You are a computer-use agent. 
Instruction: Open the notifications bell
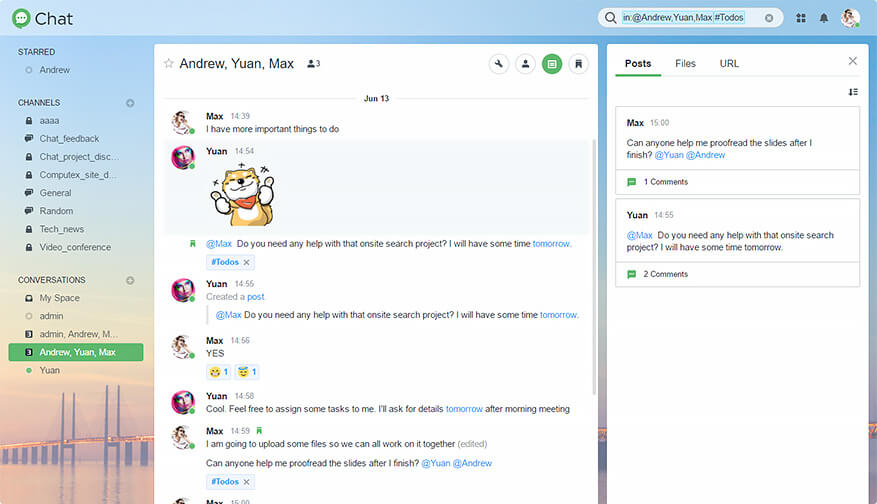click(x=824, y=18)
